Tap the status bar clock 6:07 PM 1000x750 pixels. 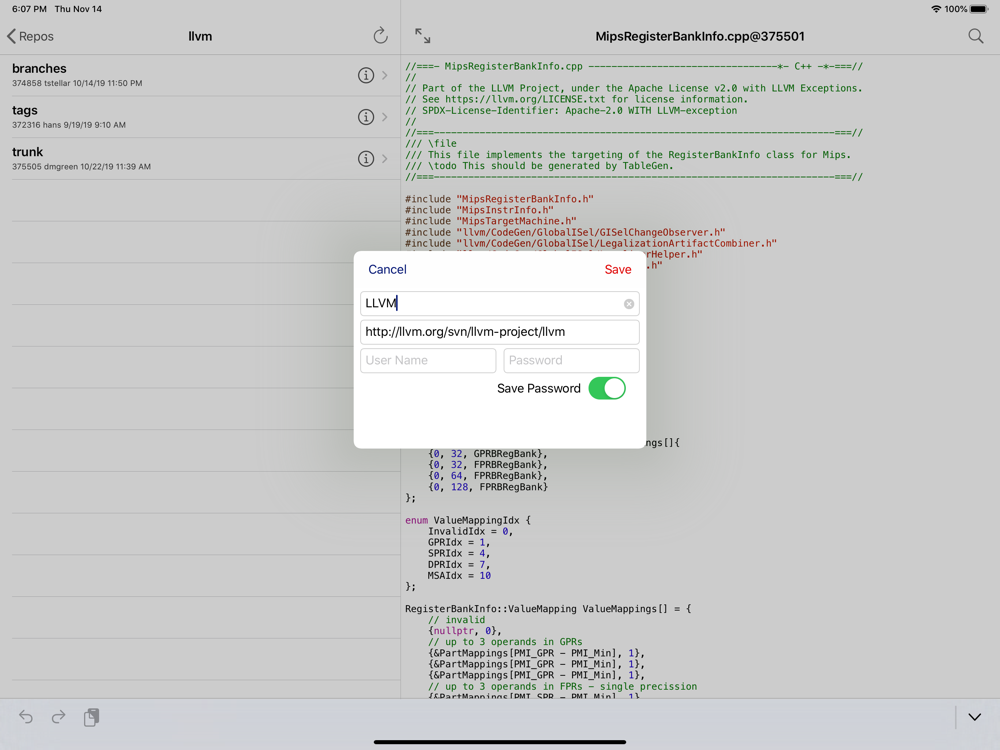click(29, 9)
